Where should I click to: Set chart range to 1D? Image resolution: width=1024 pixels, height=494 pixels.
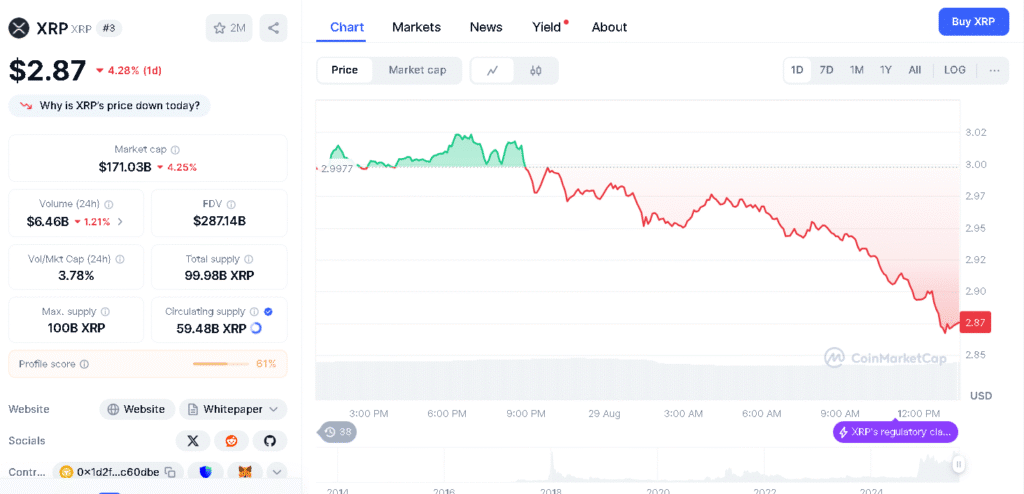coord(797,71)
